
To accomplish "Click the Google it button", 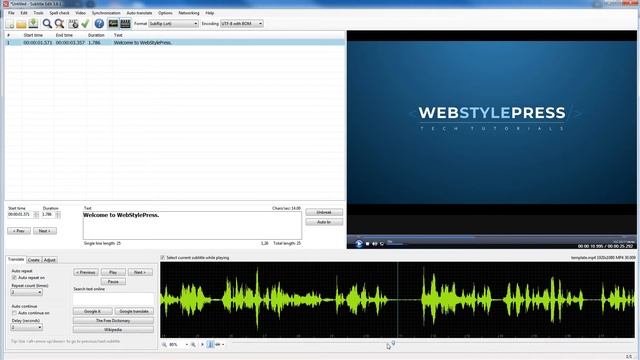I will tap(92, 311).
